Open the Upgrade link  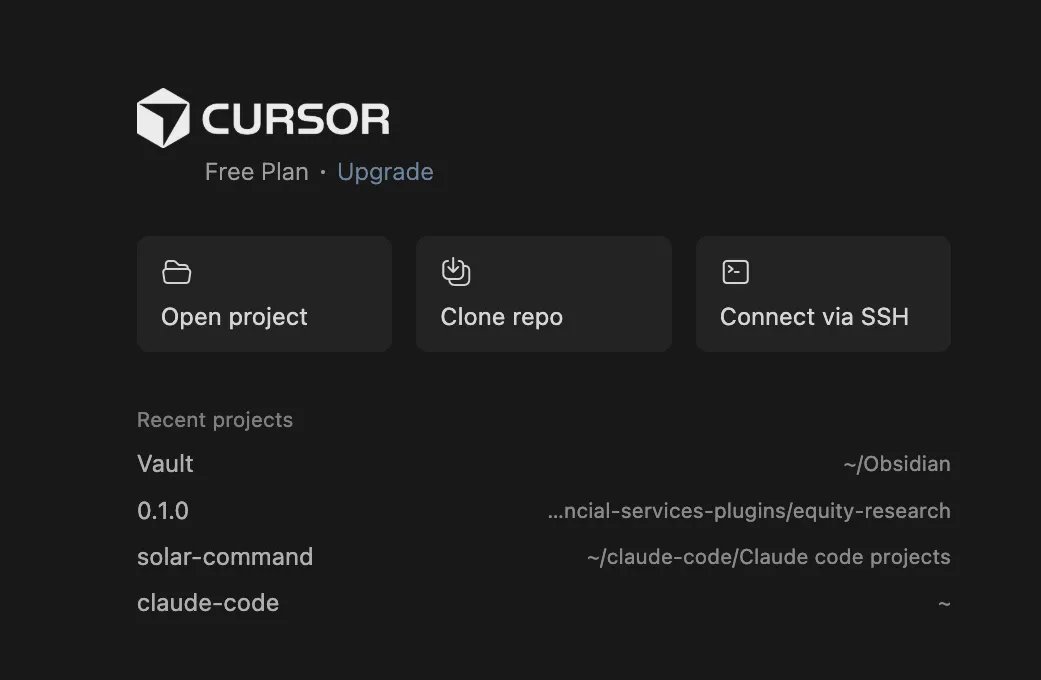(385, 172)
